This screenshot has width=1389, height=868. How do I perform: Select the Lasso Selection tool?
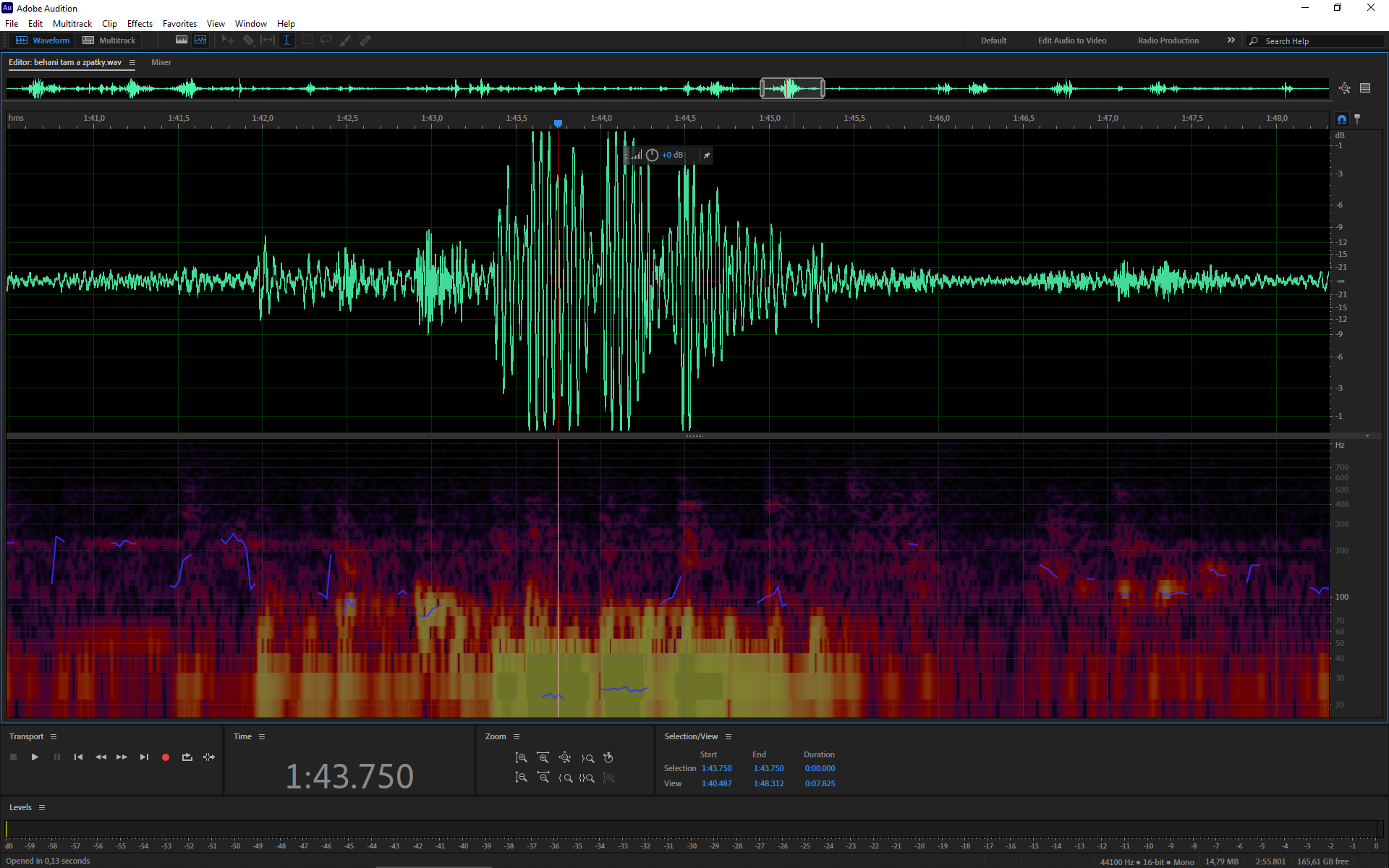tap(326, 41)
